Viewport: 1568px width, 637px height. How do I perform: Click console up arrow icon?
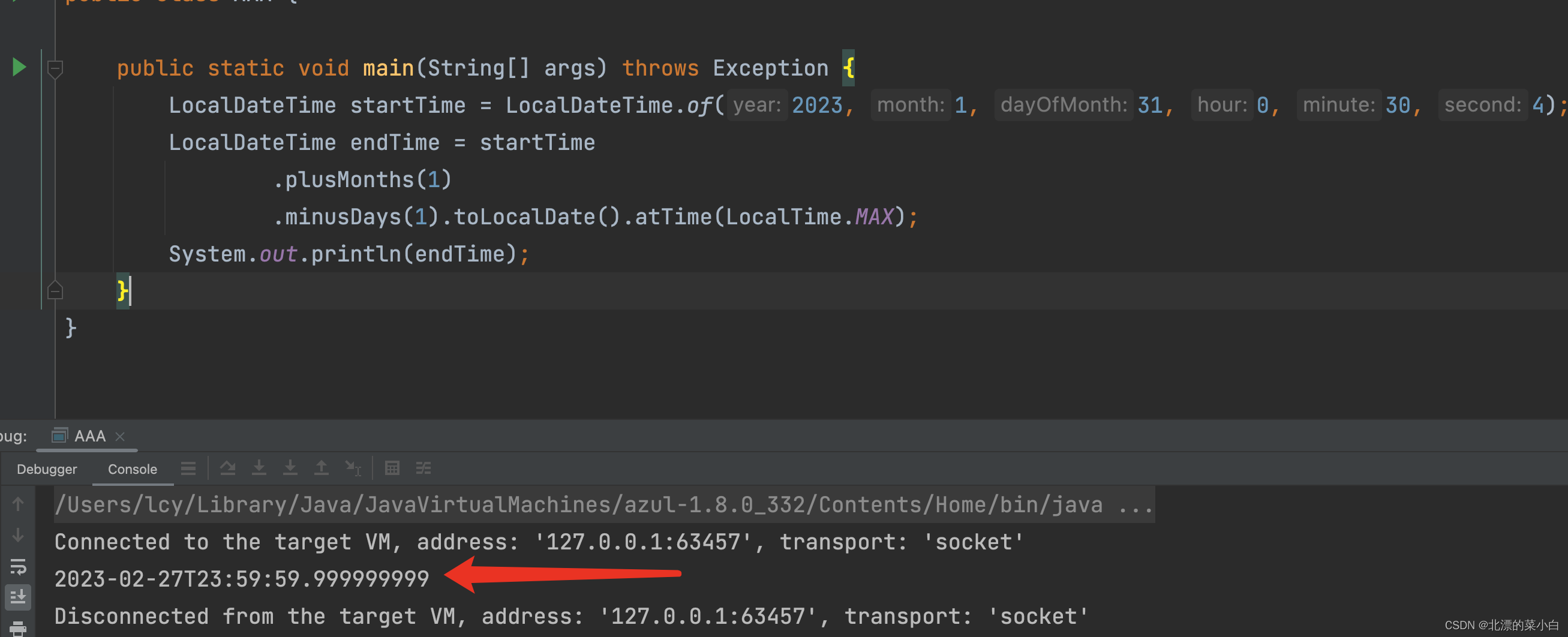coord(17,504)
